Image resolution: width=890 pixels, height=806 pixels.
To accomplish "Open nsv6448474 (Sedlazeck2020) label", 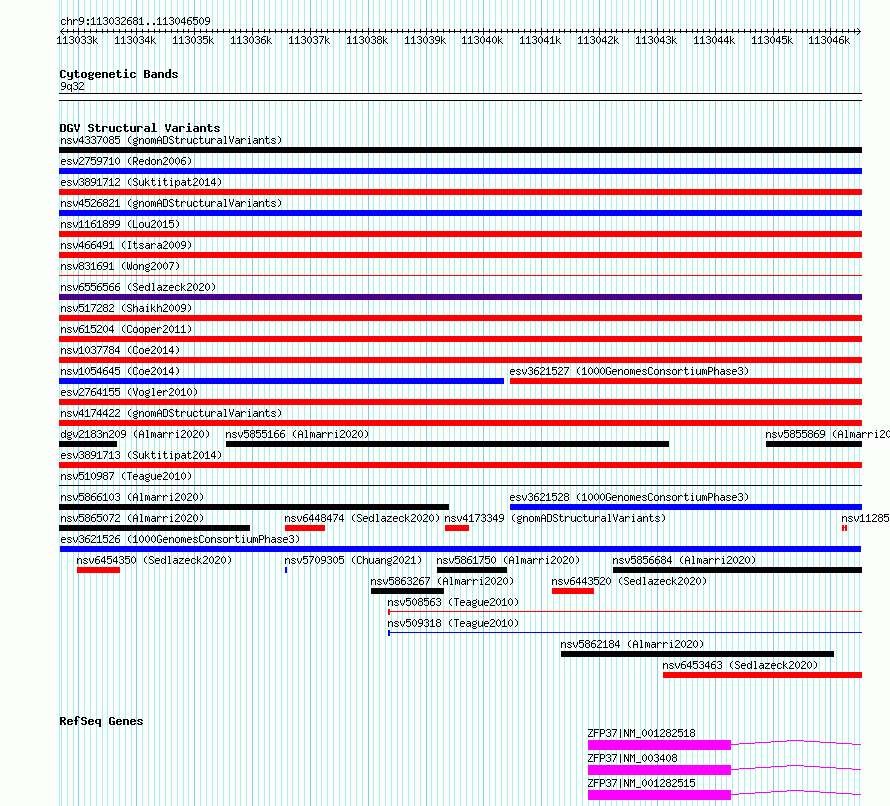I will click(x=362, y=518).
